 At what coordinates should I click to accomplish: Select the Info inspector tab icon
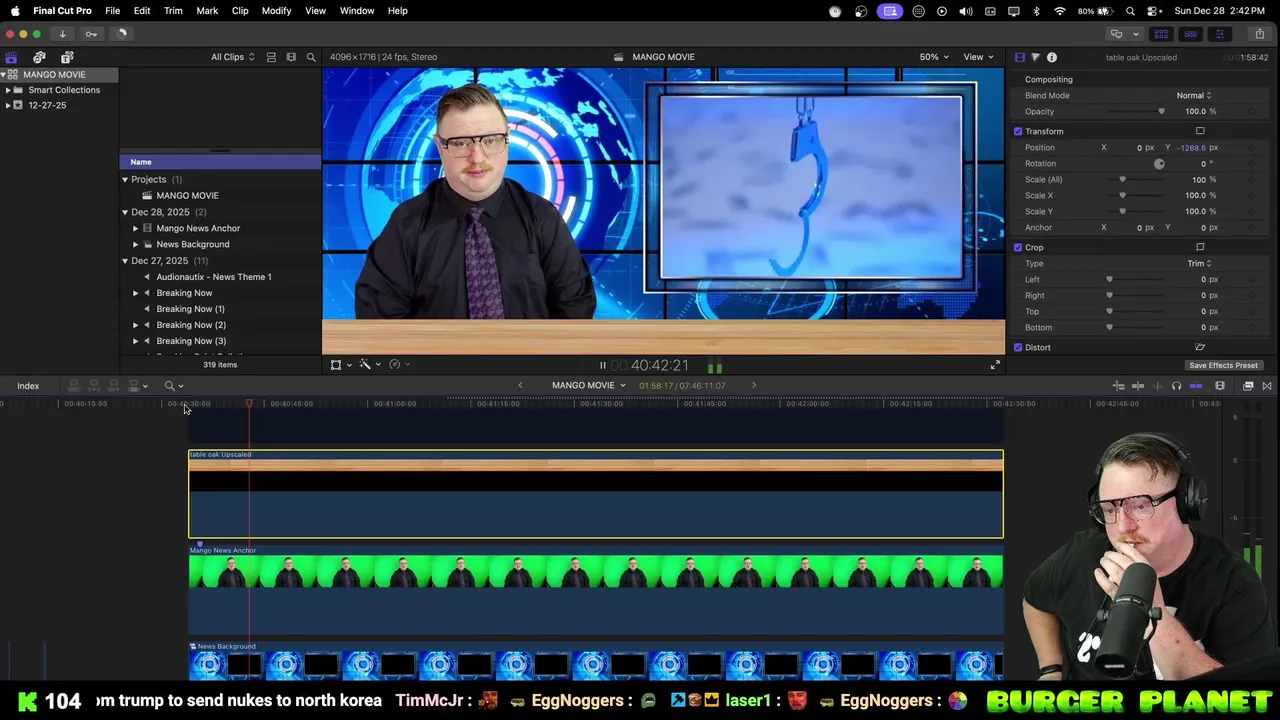click(x=1052, y=57)
